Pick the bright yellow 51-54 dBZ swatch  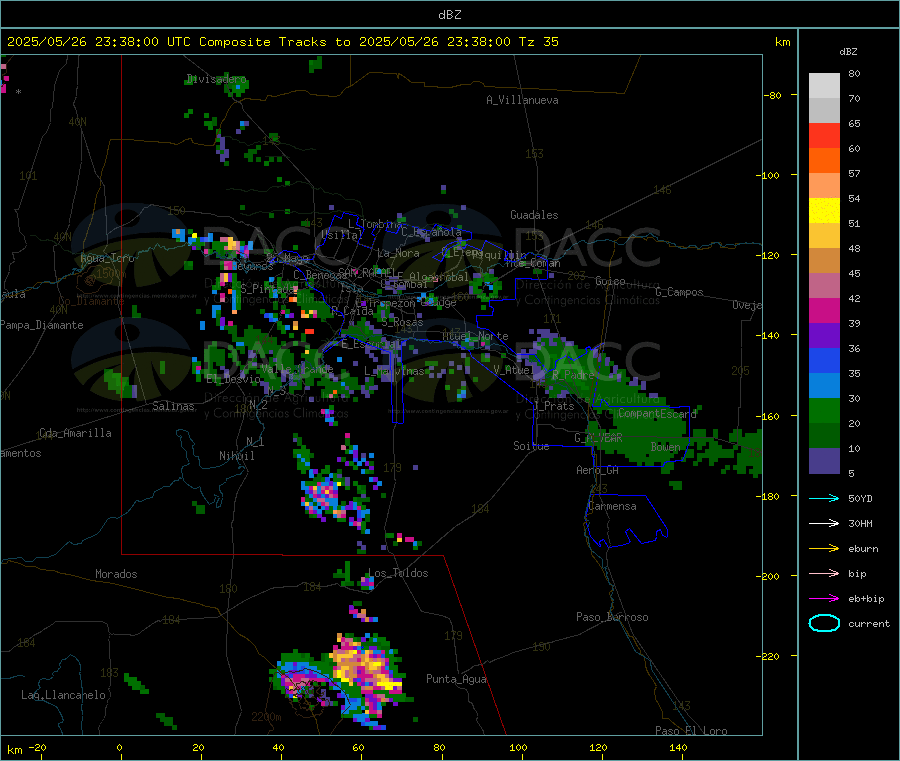824,211
